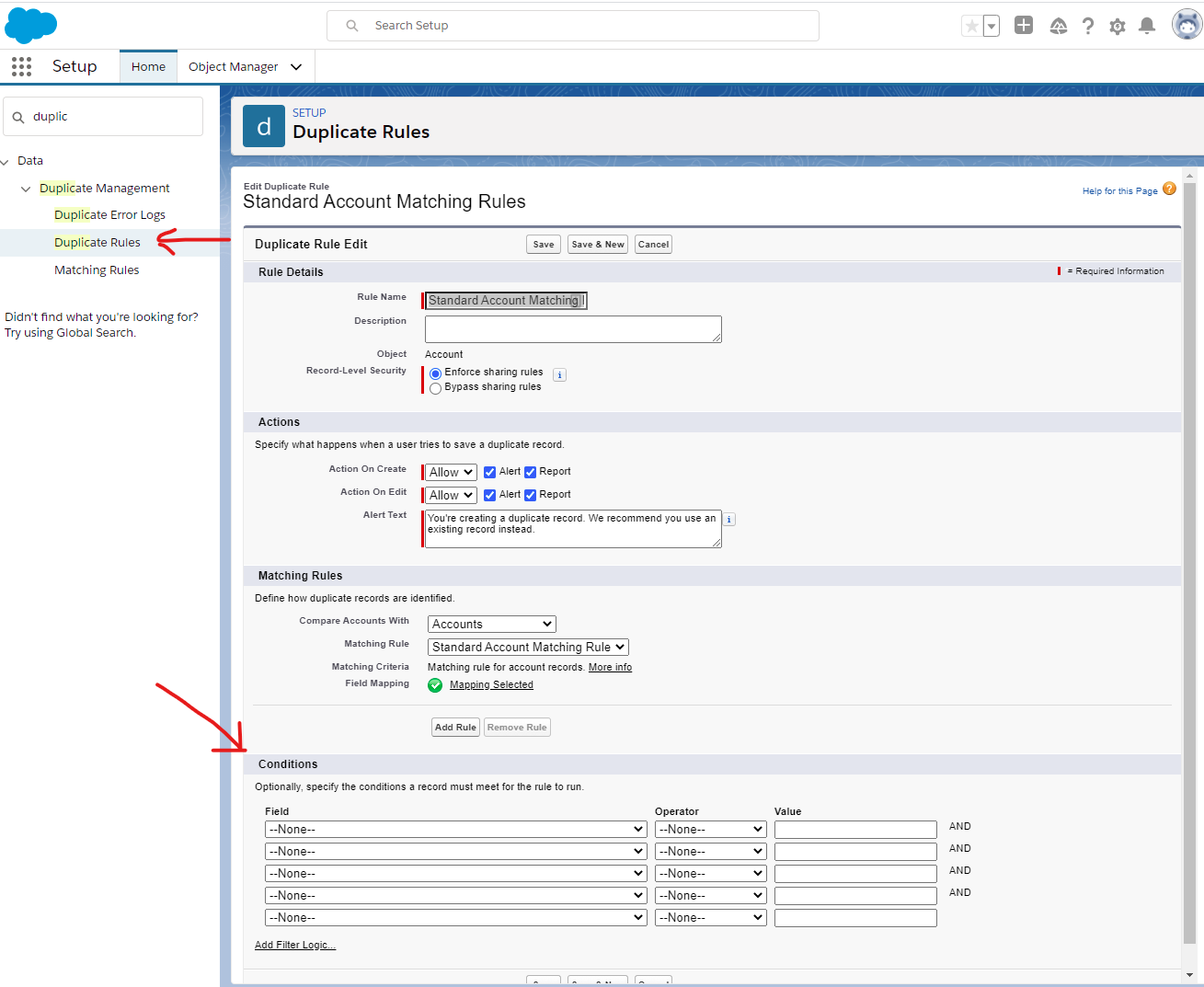Click the Remove Rule button
The width and height of the screenshot is (1204, 987).
pos(517,728)
